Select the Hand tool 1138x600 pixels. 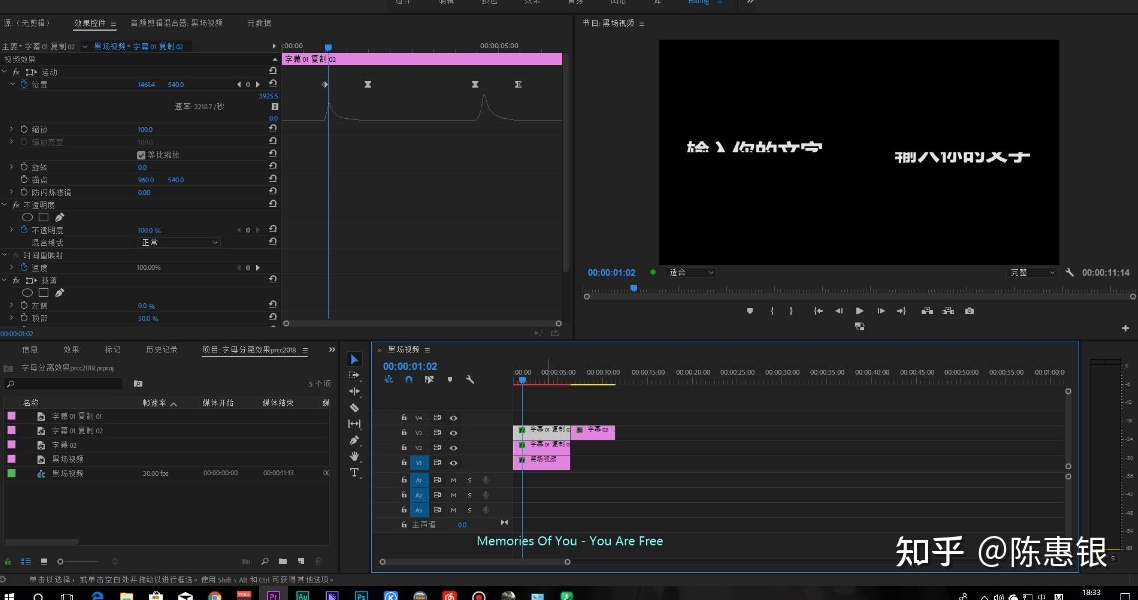[x=354, y=456]
